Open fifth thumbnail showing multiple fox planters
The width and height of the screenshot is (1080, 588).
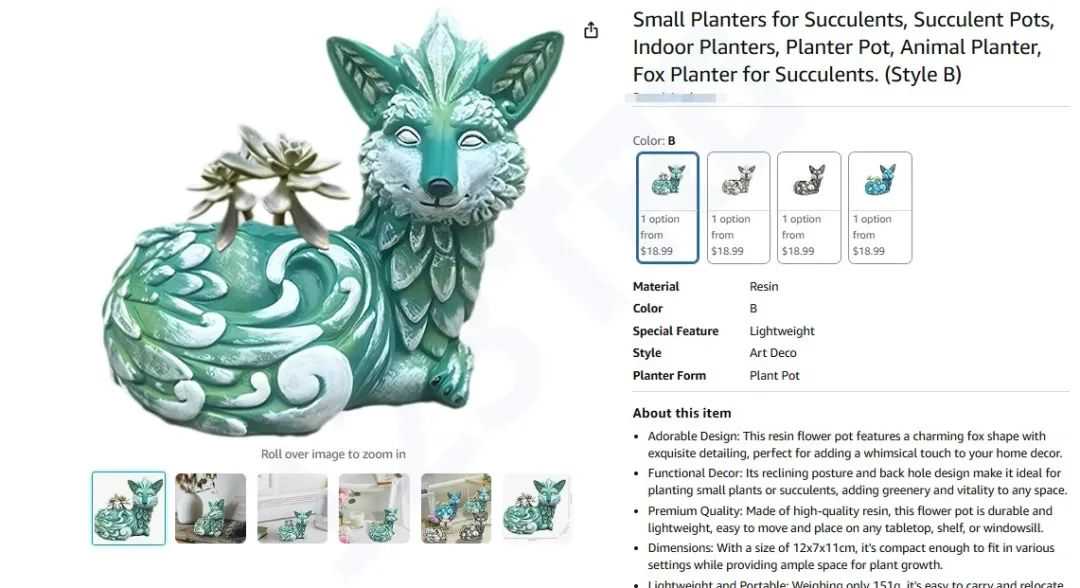tap(456, 508)
